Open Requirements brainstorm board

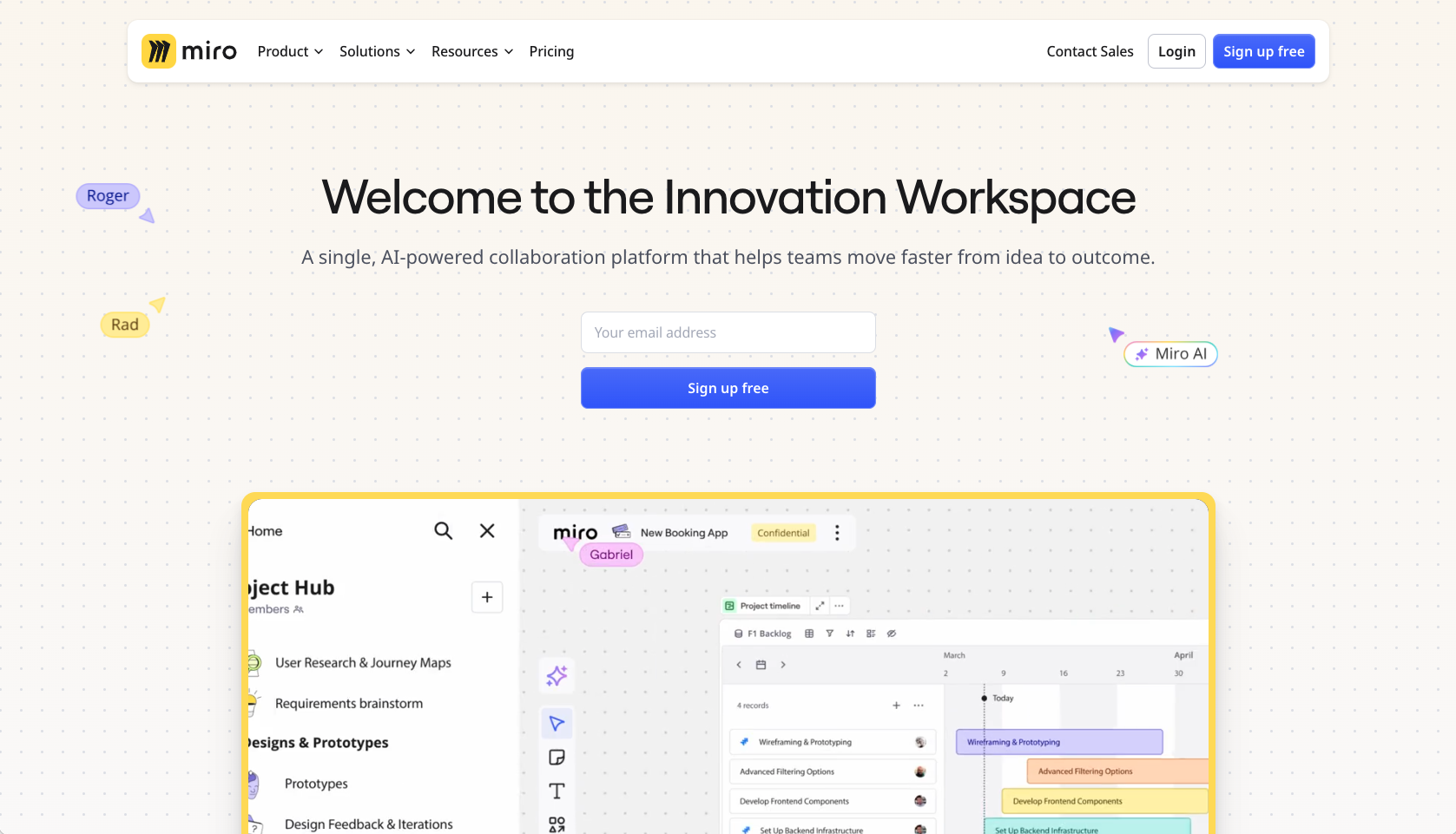pyautogui.click(x=349, y=704)
